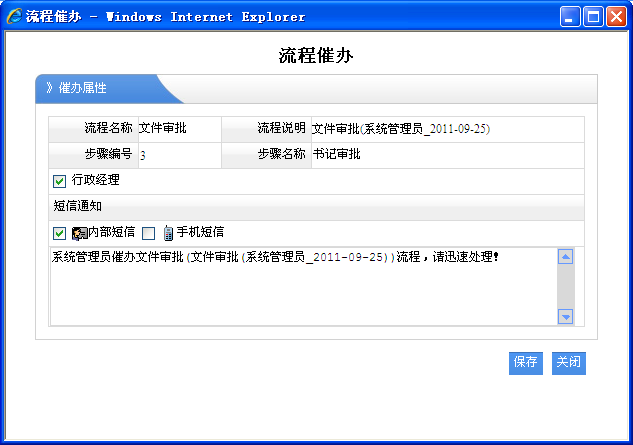This screenshot has width=633, height=445.
Task: Click the 手机短信 mobile phone icon
Action: [x=168, y=233]
